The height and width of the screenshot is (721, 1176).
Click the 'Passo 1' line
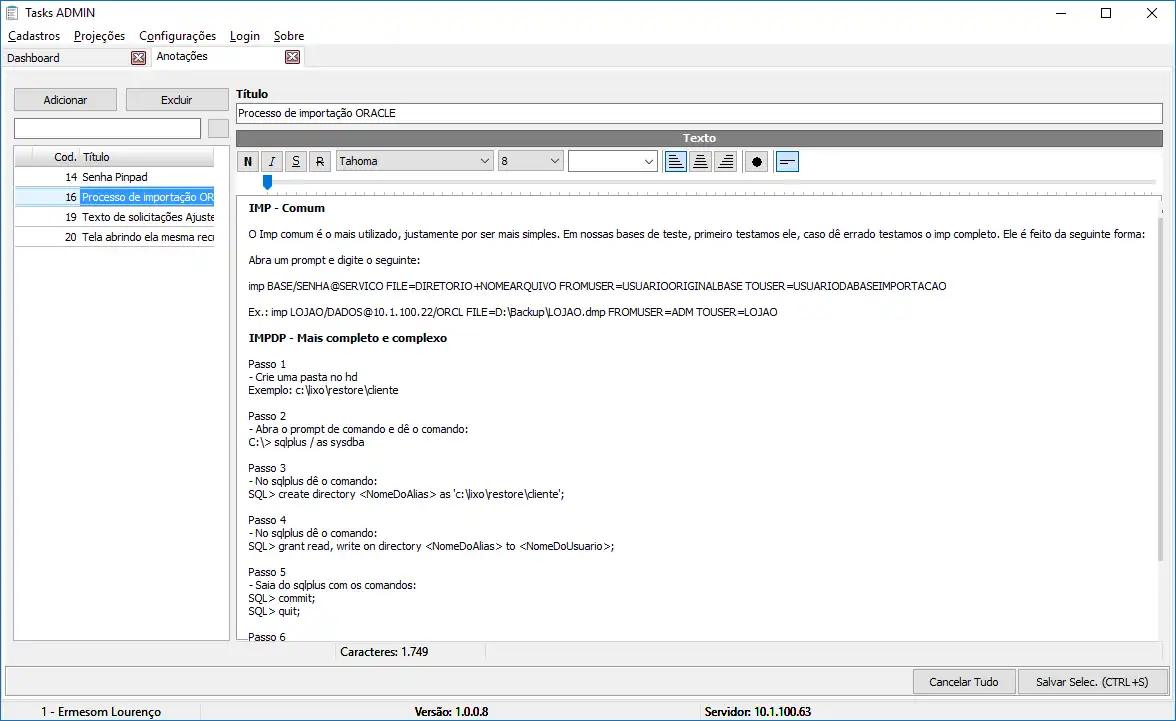tap(267, 364)
